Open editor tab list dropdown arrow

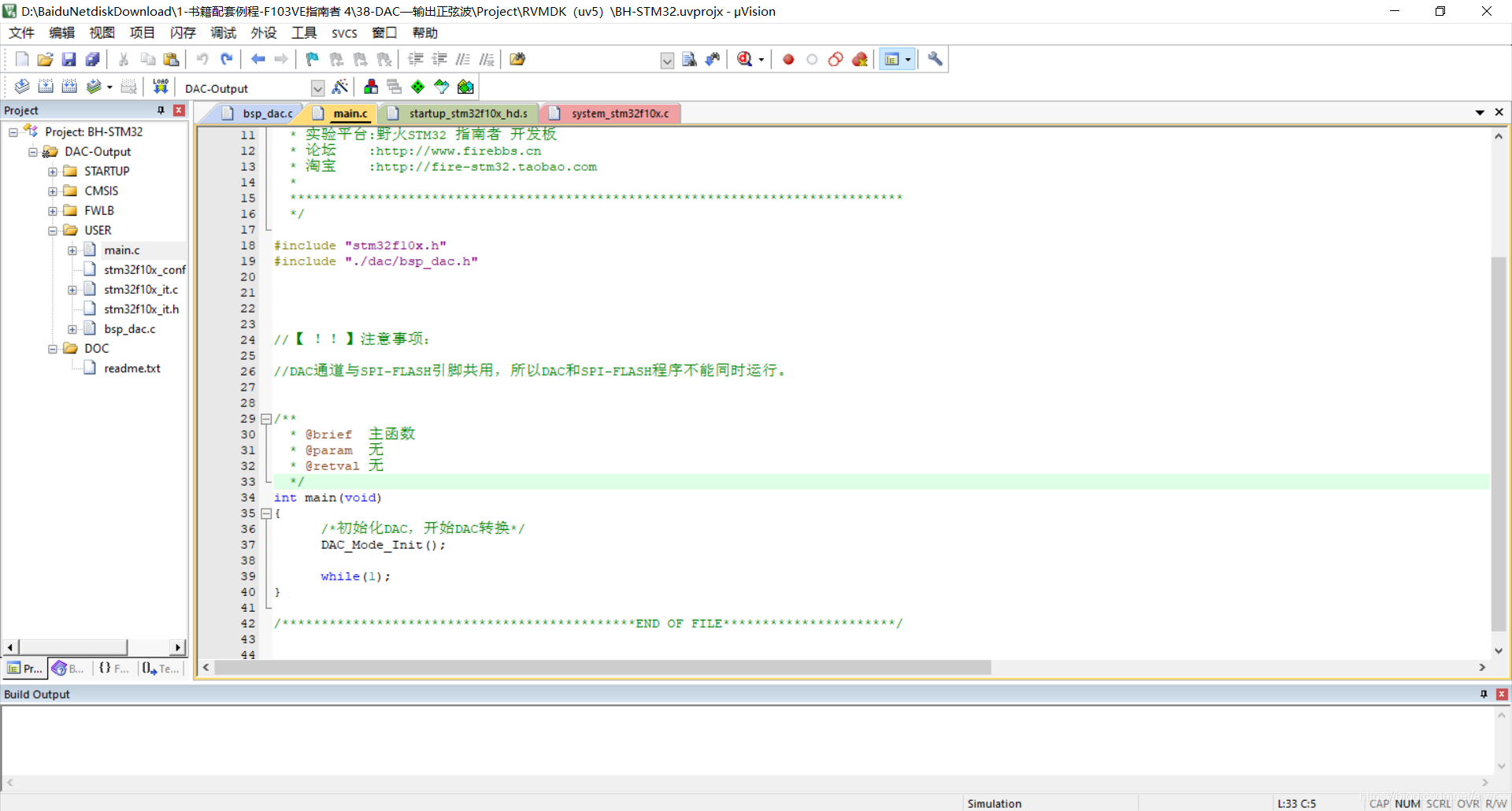tap(1480, 113)
